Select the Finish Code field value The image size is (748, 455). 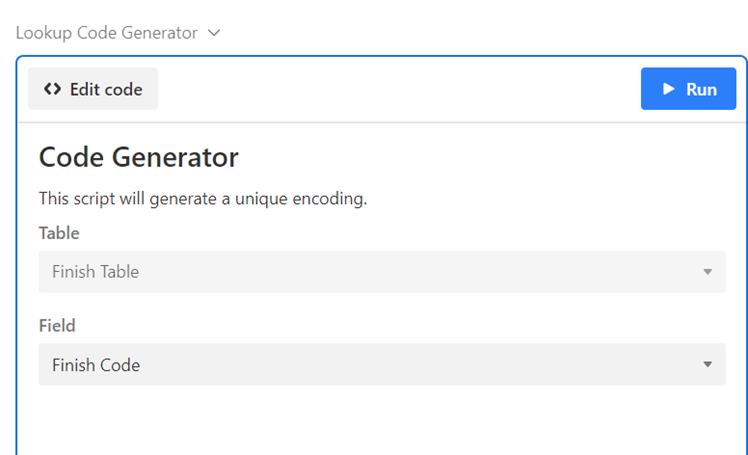96,365
